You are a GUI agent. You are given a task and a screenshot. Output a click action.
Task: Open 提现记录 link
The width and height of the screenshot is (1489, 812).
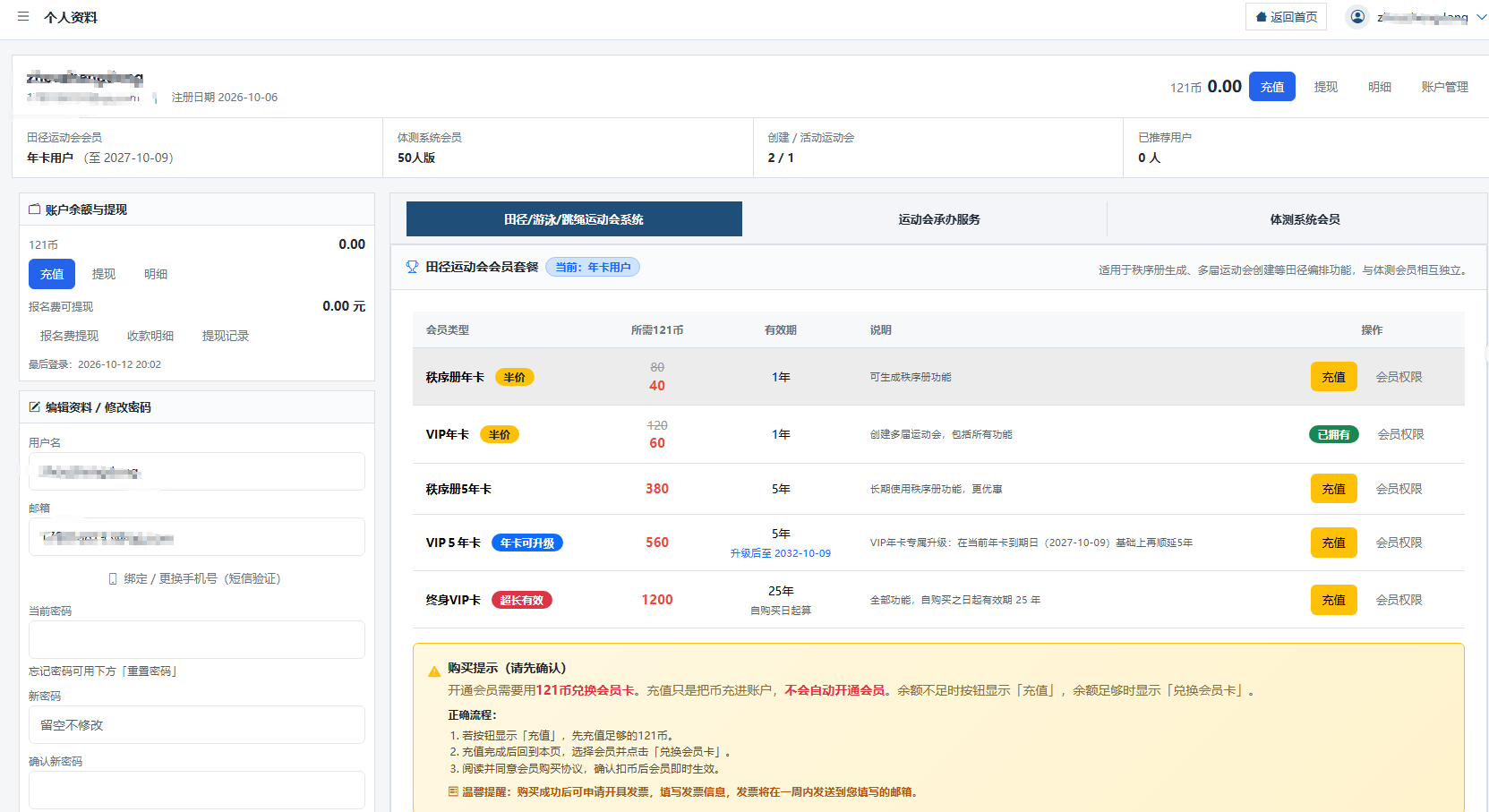226,336
